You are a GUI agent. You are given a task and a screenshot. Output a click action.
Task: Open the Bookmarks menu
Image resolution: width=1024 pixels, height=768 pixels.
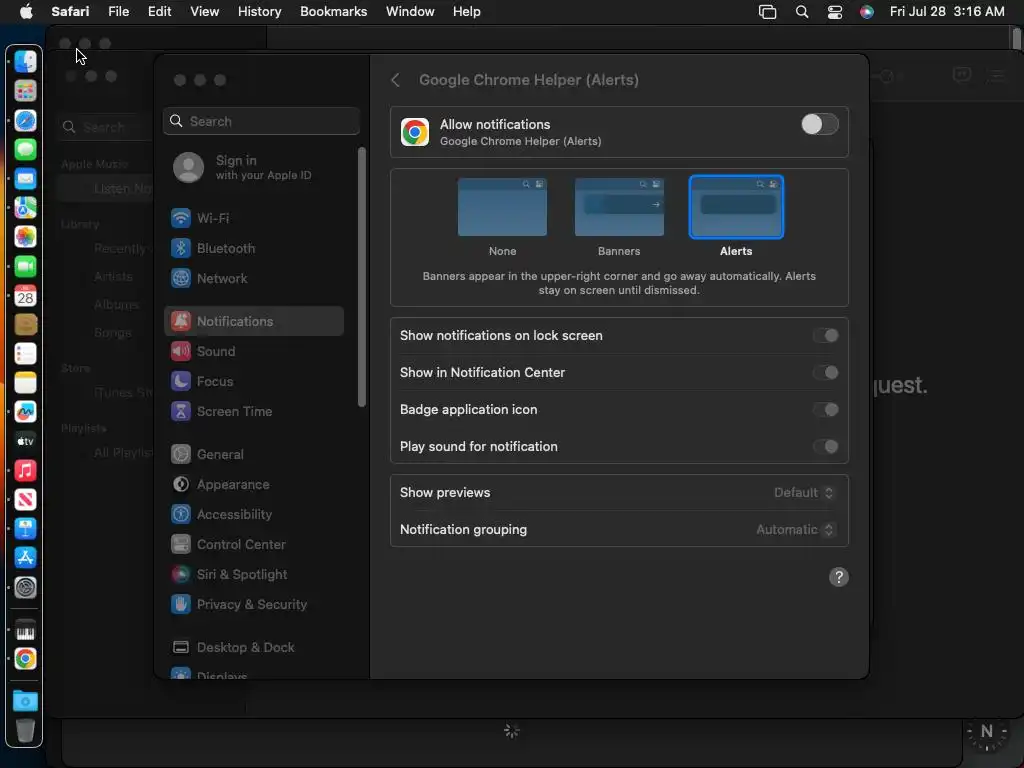(333, 12)
